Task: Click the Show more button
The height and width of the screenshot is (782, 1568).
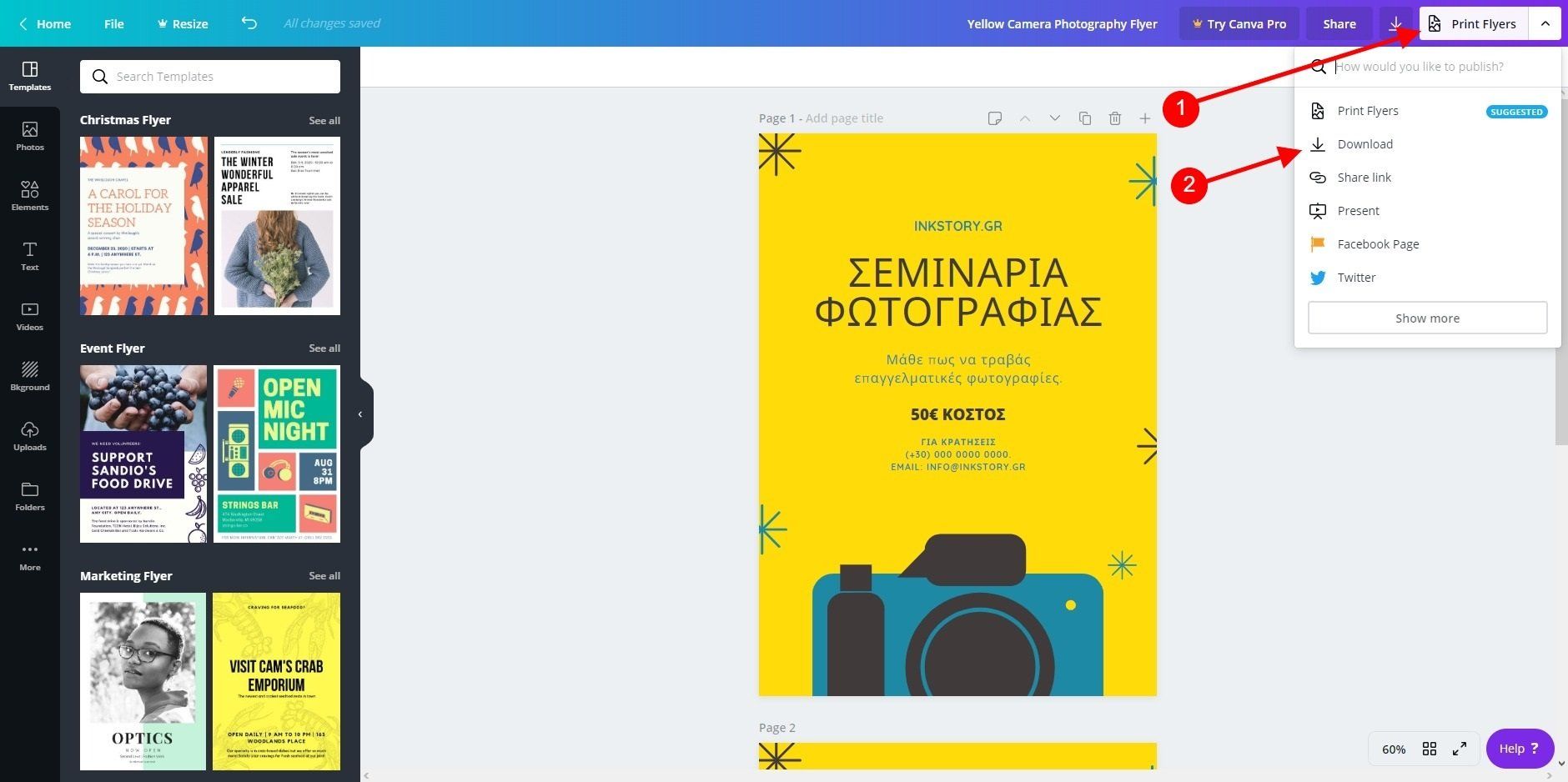Action: pyautogui.click(x=1427, y=318)
